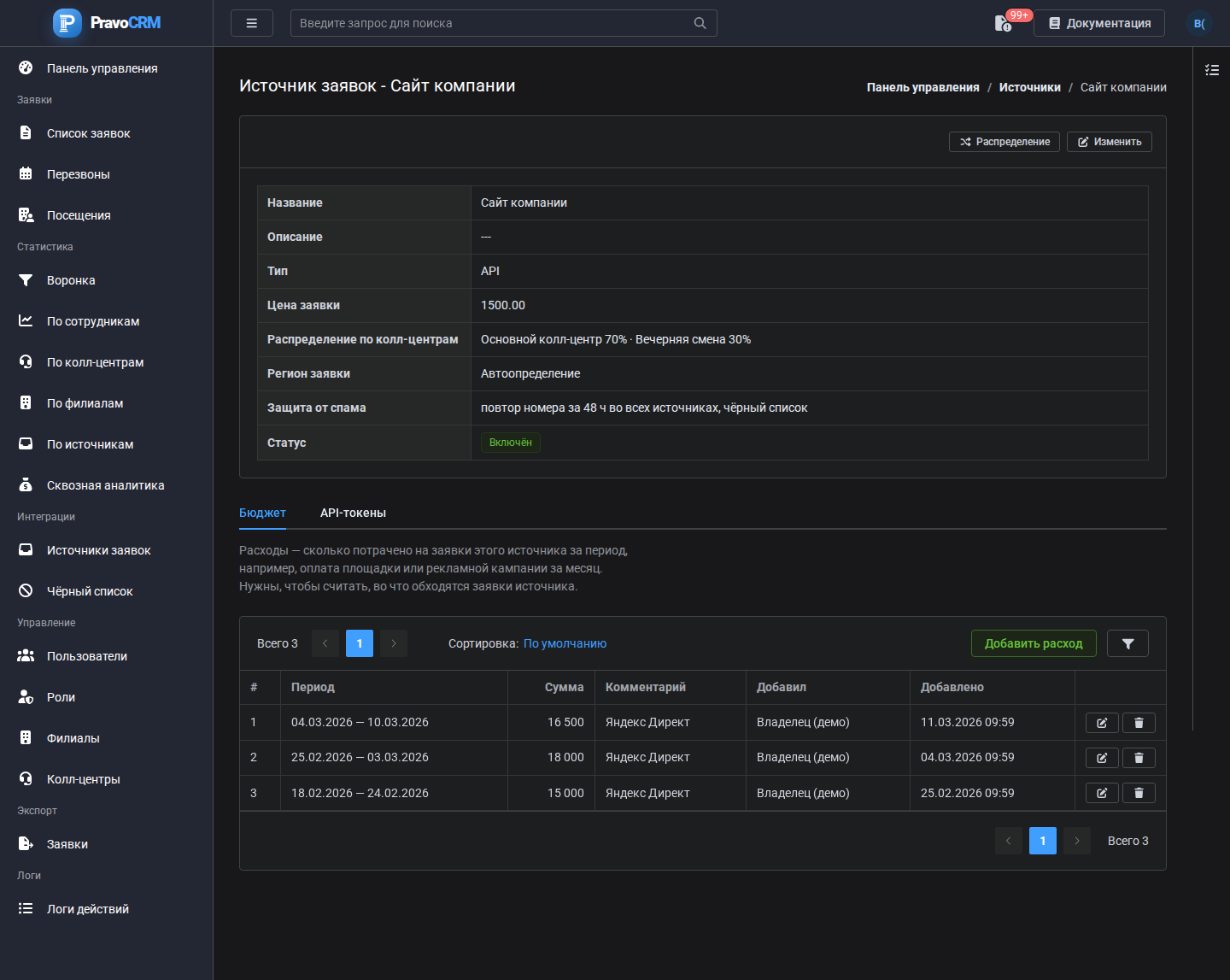Open Логи действий in sidebar
Viewport: 1230px width, 980px height.
106,909
